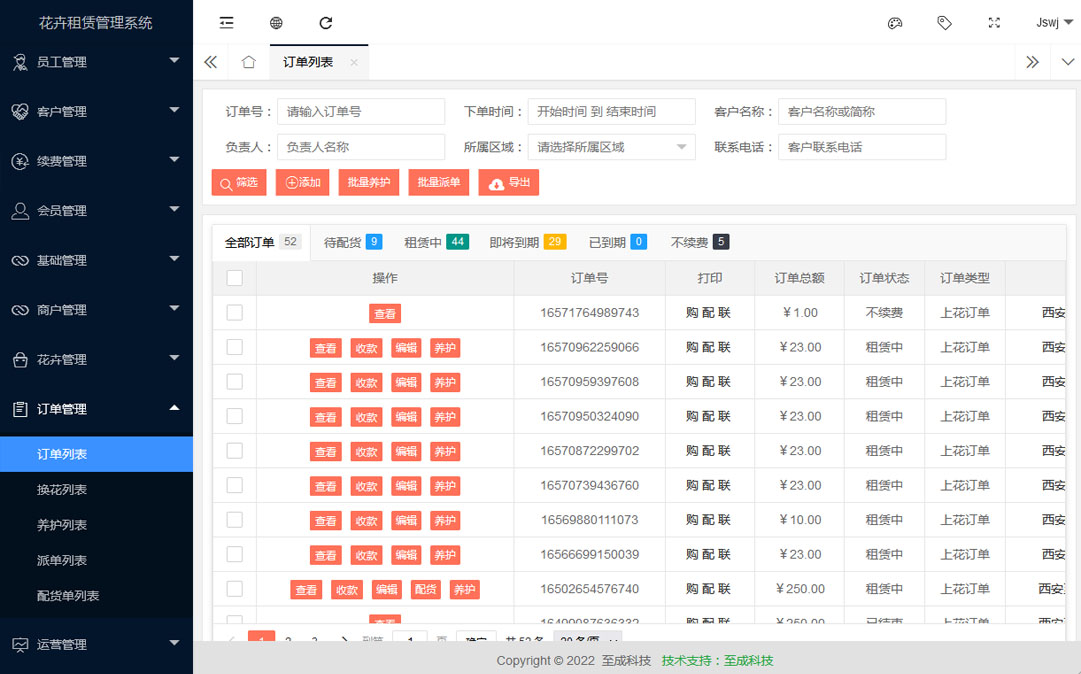
Task: Switch to the 已到期 tab
Action: click(618, 243)
